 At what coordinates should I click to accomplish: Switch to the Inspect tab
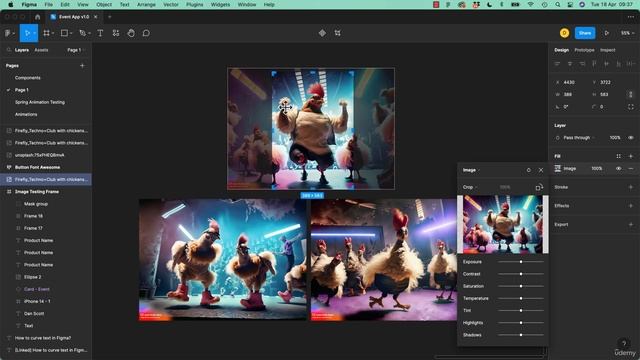tap(607, 50)
